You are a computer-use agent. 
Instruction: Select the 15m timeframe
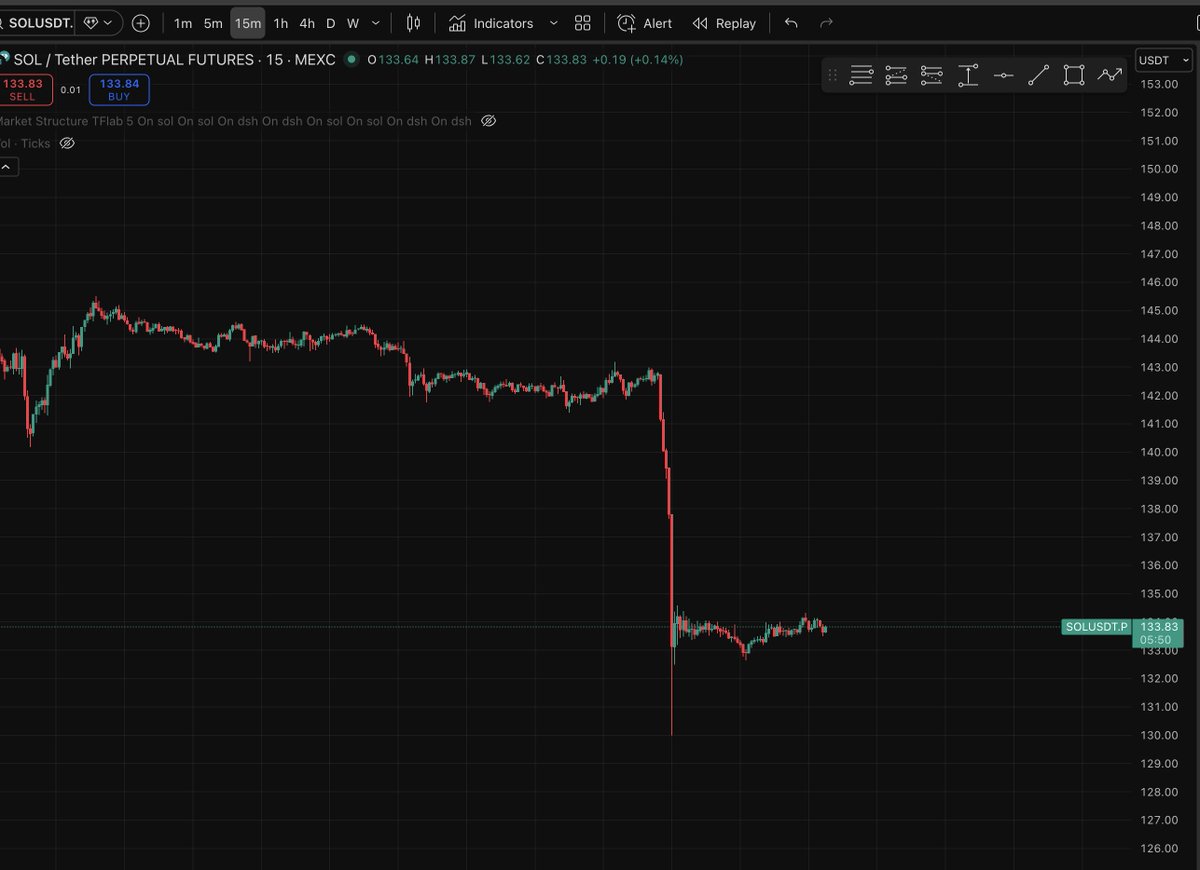[x=248, y=23]
